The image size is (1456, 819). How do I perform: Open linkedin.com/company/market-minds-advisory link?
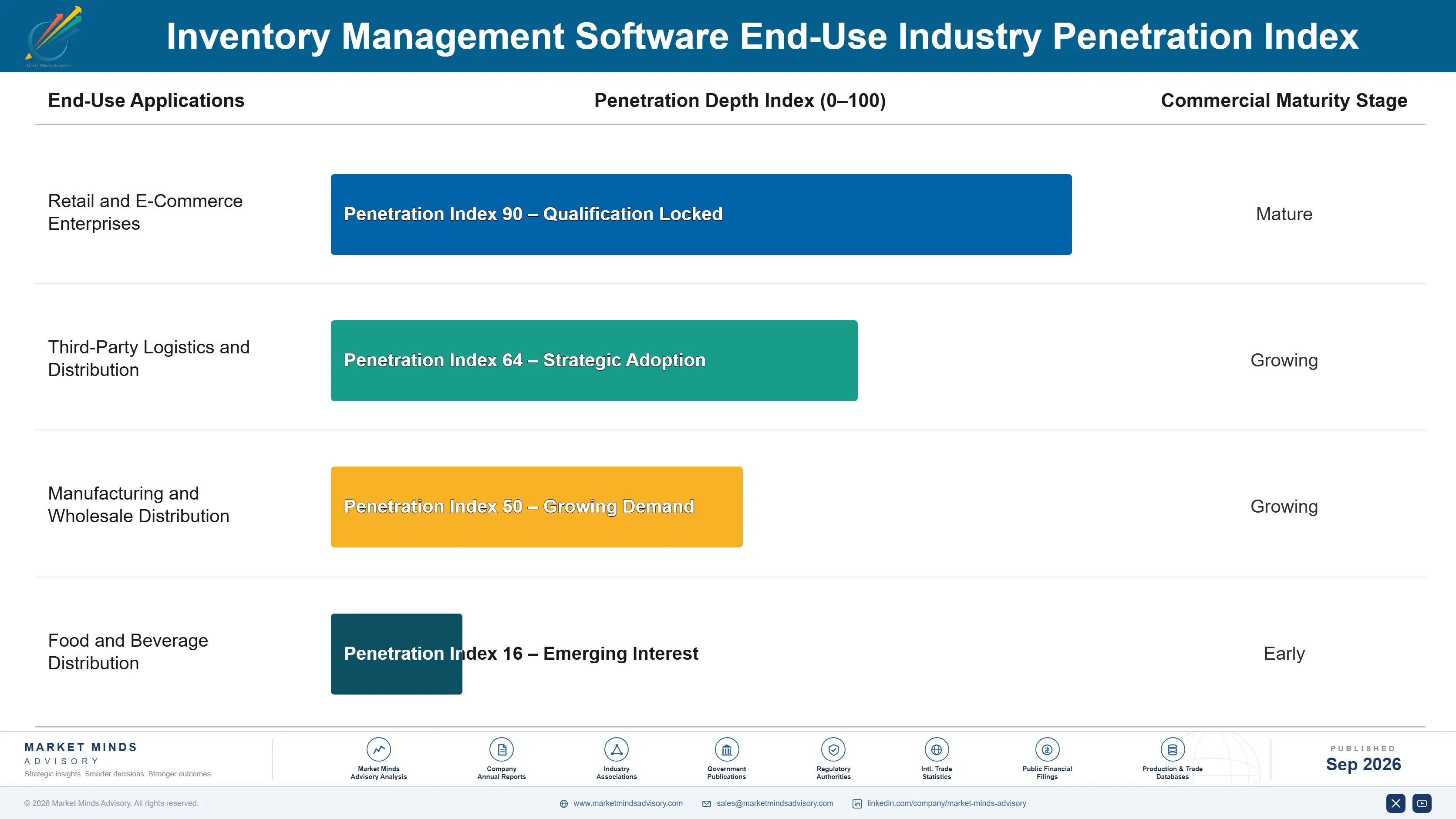pos(947,803)
